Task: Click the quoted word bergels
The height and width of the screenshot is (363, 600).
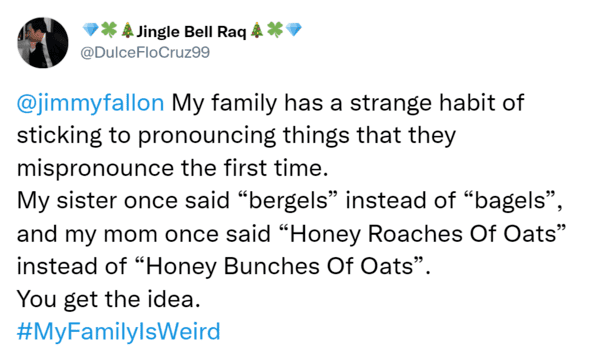Action: pos(288,201)
